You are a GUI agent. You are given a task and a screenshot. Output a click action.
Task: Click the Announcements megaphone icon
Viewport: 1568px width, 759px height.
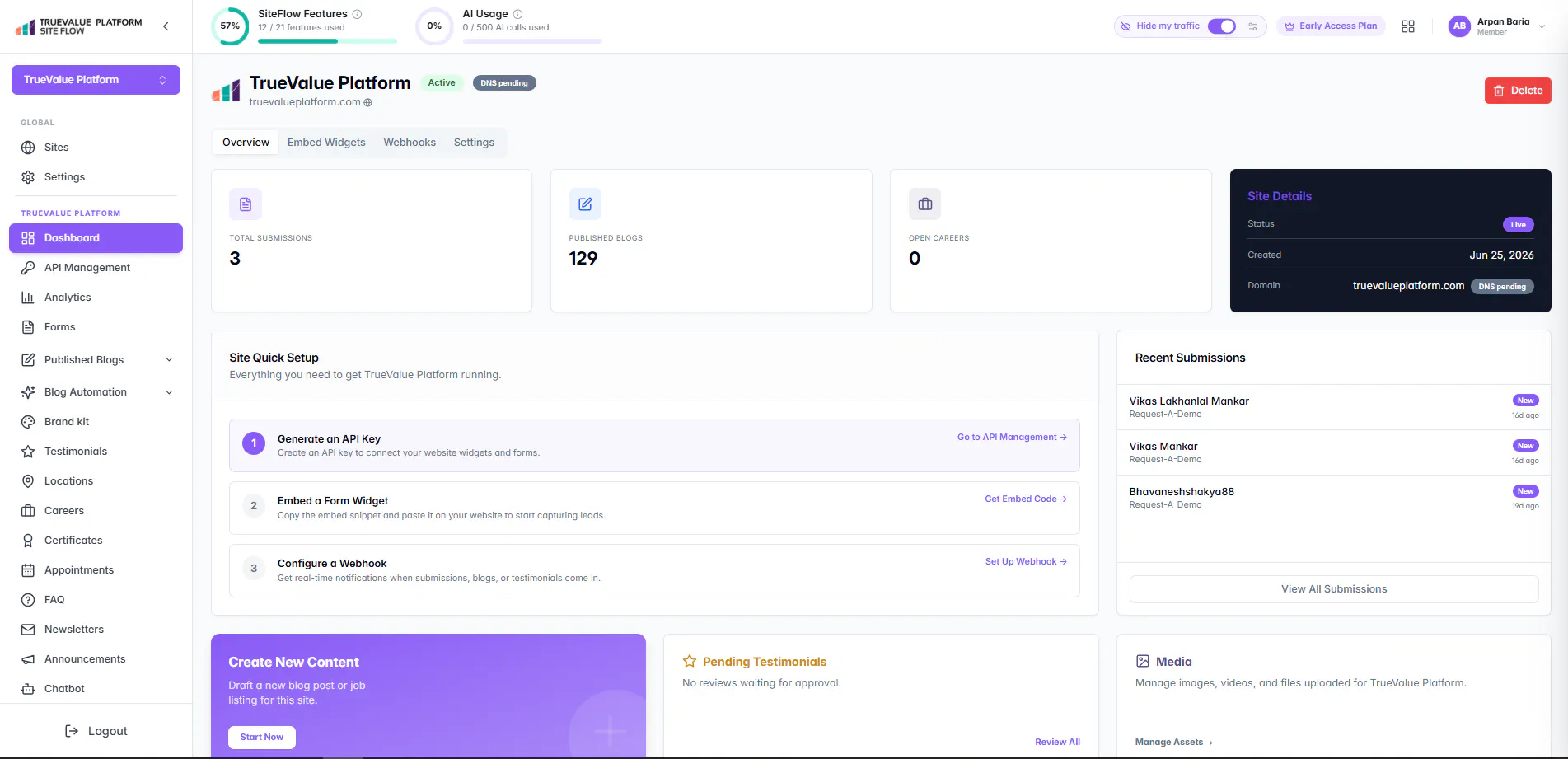28,659
